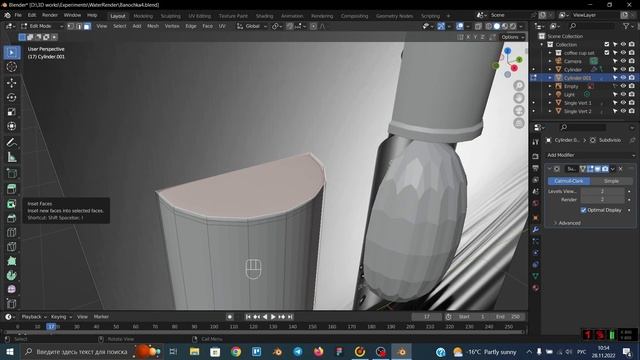Switch to vertex select mode

click(71, 26)
